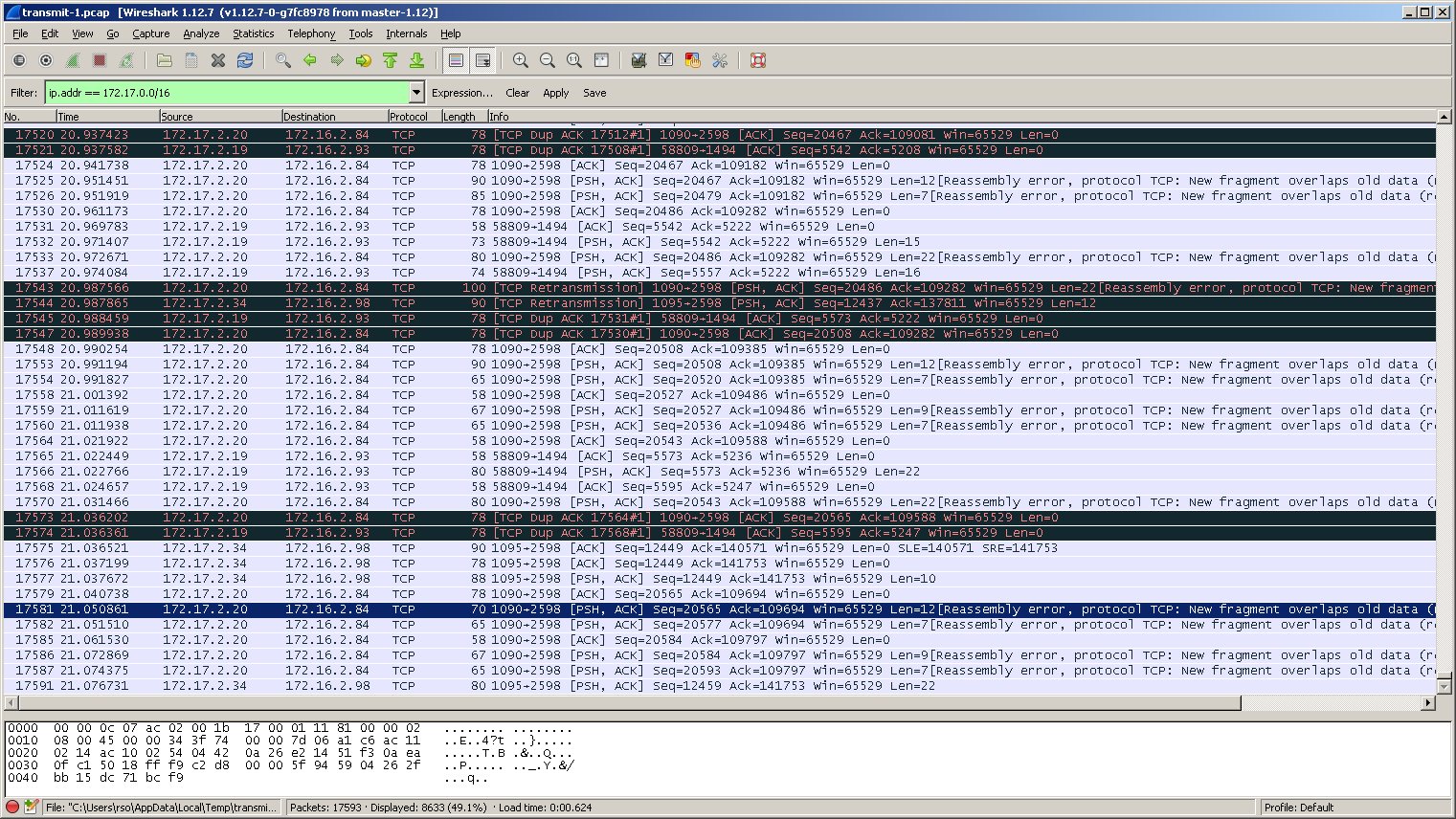
Task: Open the Edit menu
Action: (50, 33)
